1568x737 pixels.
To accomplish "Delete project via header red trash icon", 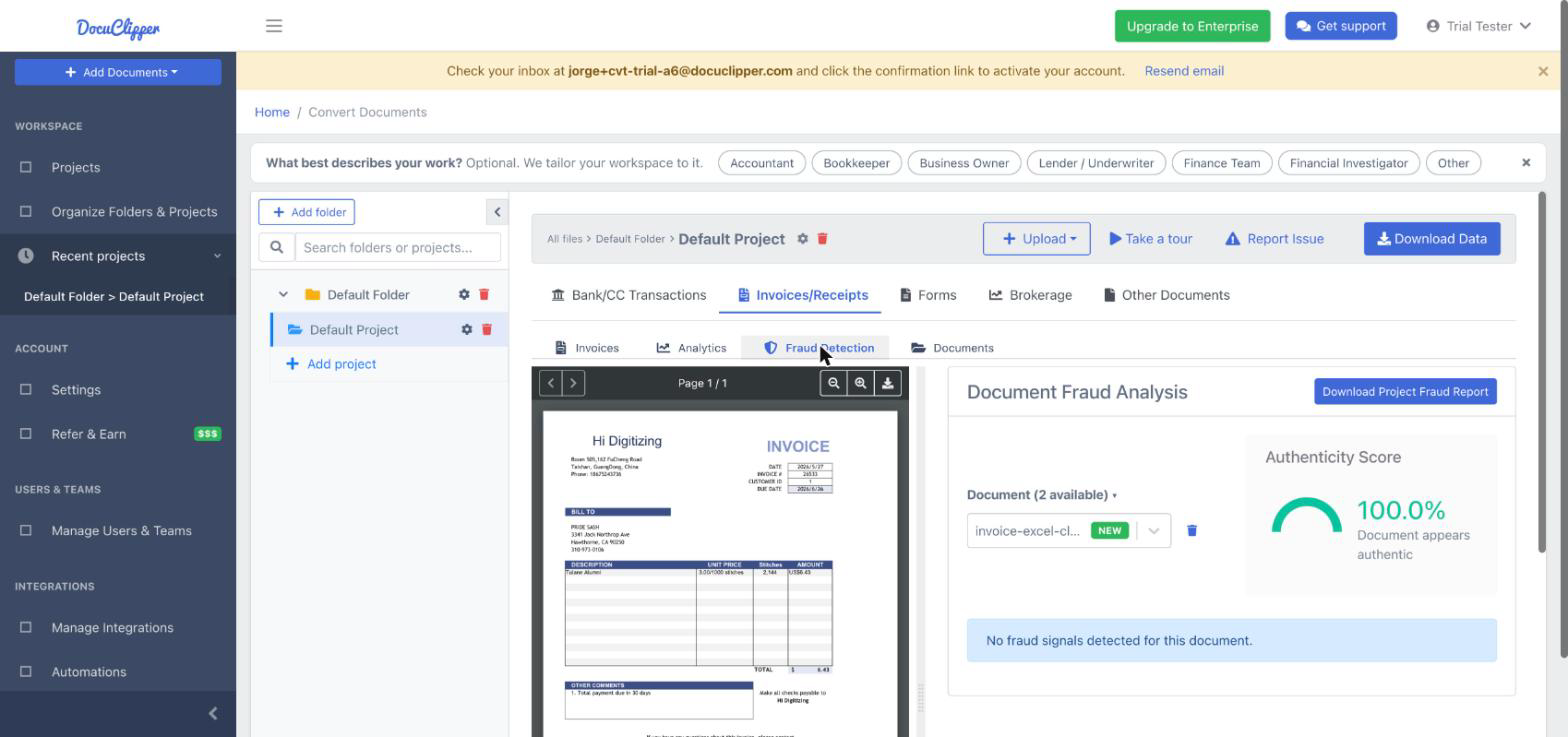I will coord(823,239).
